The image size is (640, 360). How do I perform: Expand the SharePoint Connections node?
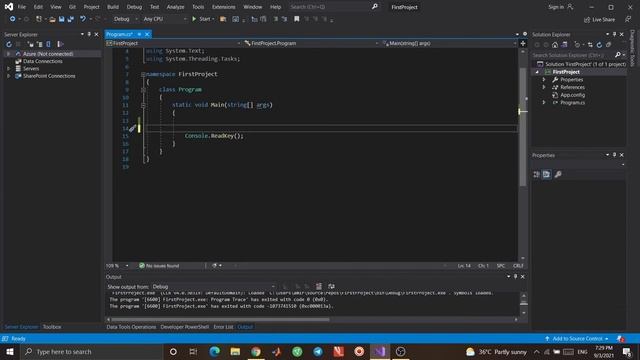pos(9,76)
